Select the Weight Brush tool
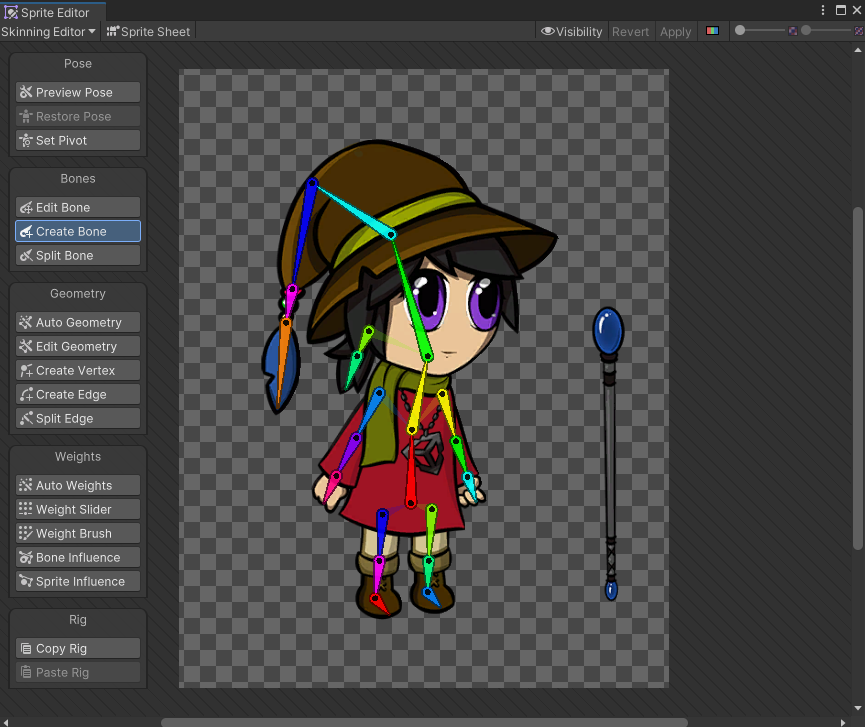This screenshot has width=865, height=727. [x=78, y=533]
